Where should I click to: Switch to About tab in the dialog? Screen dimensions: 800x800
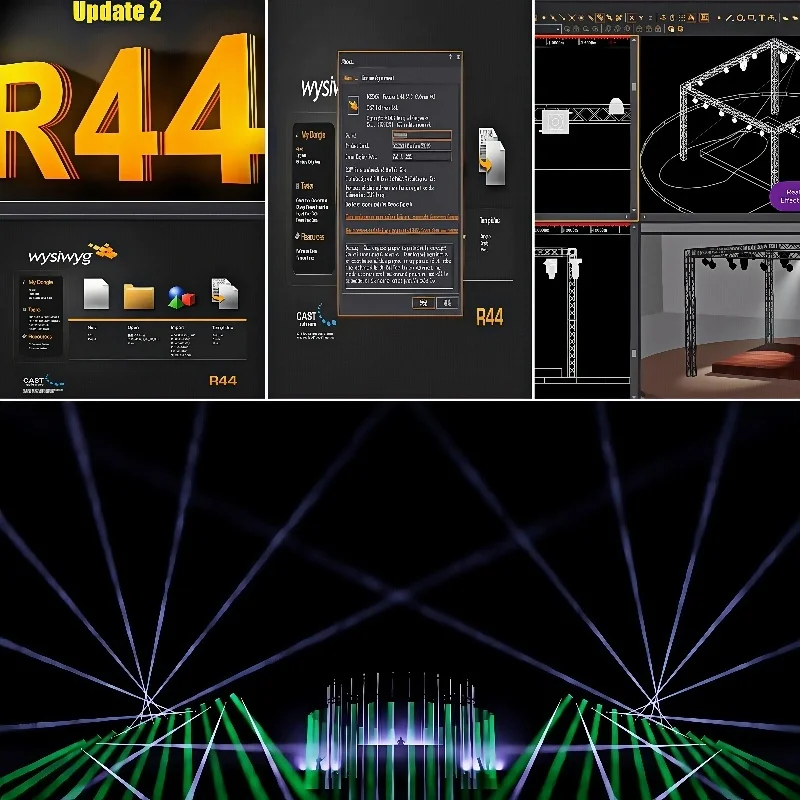348,78
